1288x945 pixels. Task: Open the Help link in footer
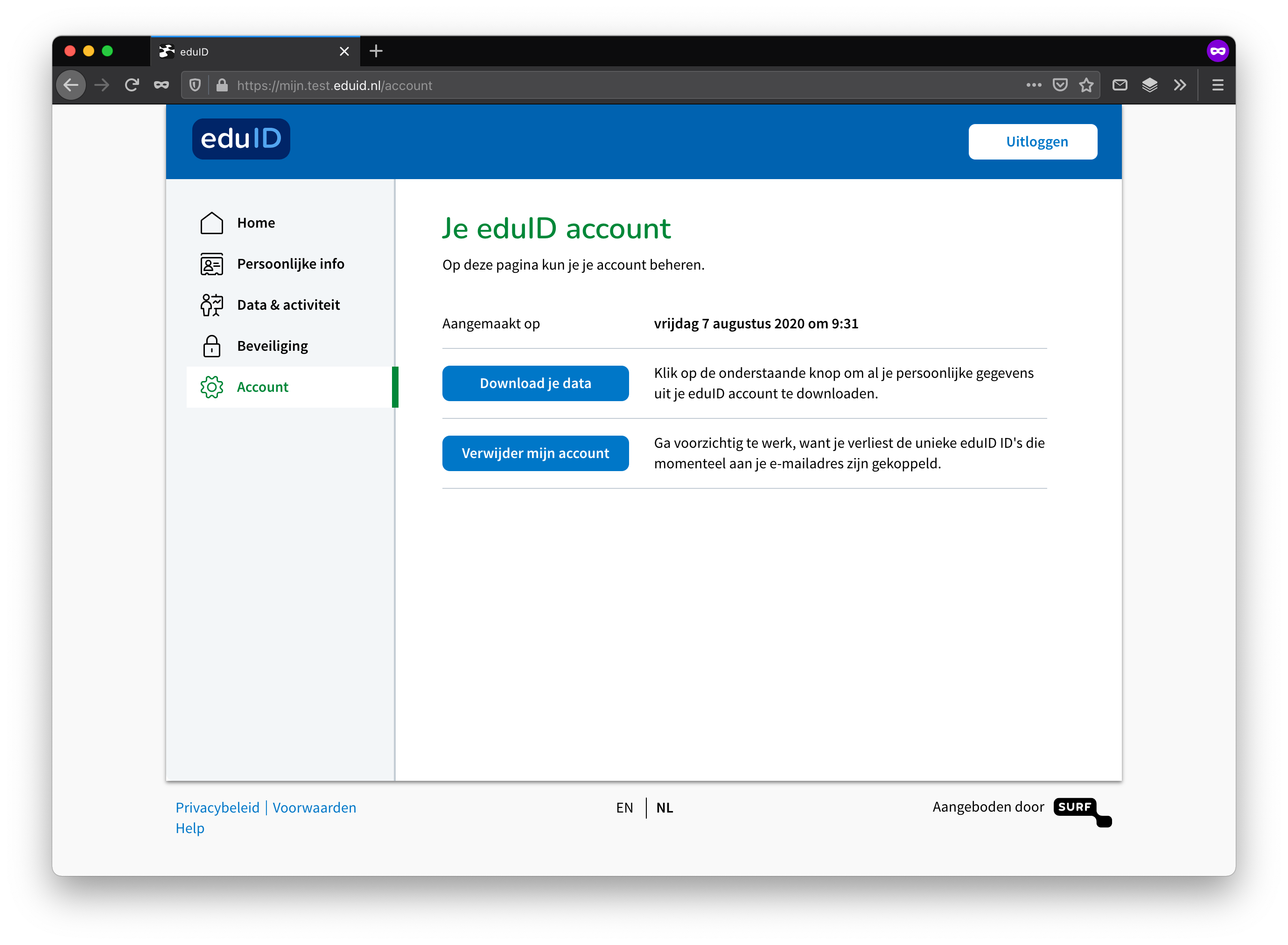coord(190,828)
